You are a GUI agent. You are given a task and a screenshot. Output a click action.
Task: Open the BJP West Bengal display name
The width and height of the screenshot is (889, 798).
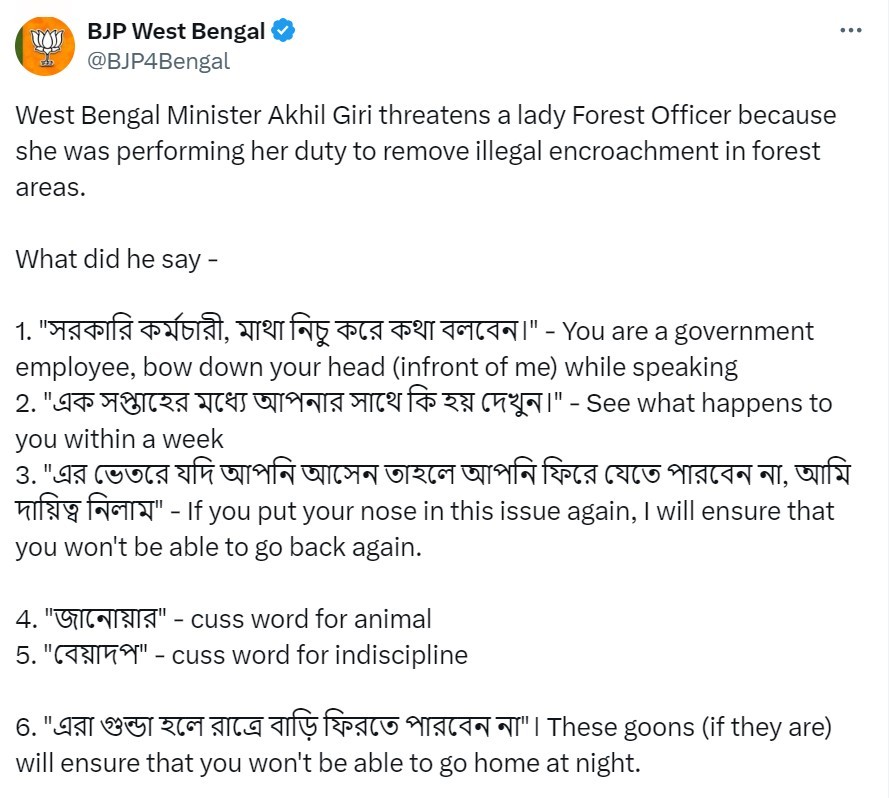[x=176, y=31]
